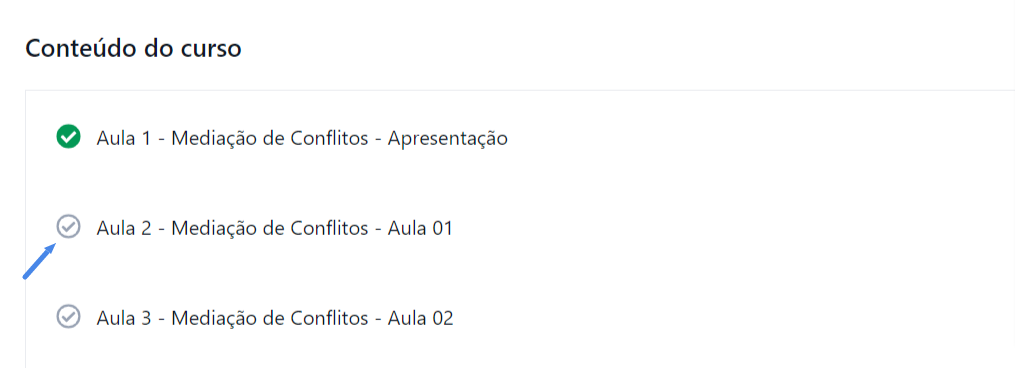1015x368 pixels.
Task: Select the word "Apresentação" in first lesson
Action: [x=447, y=139]
